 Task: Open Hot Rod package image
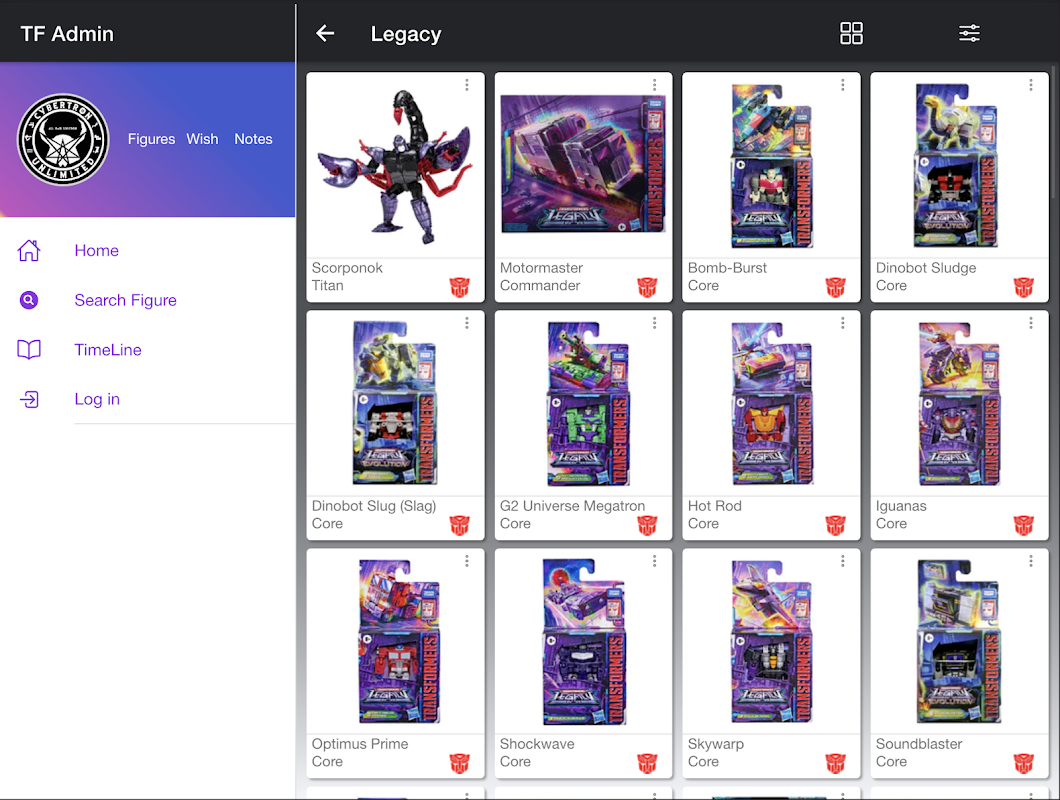[771, 404]
